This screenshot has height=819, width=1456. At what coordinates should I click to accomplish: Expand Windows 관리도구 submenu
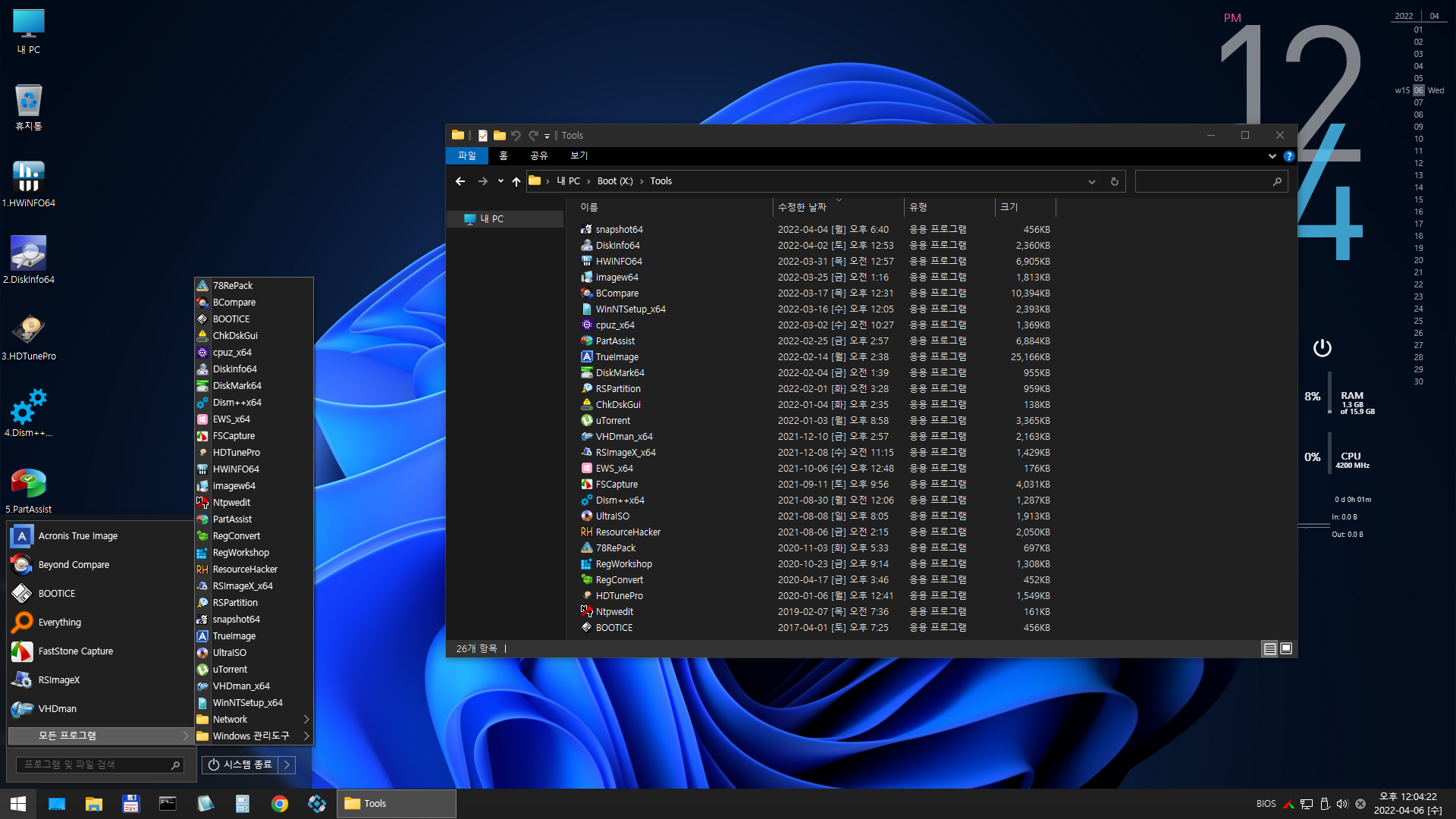click(254, 736)
